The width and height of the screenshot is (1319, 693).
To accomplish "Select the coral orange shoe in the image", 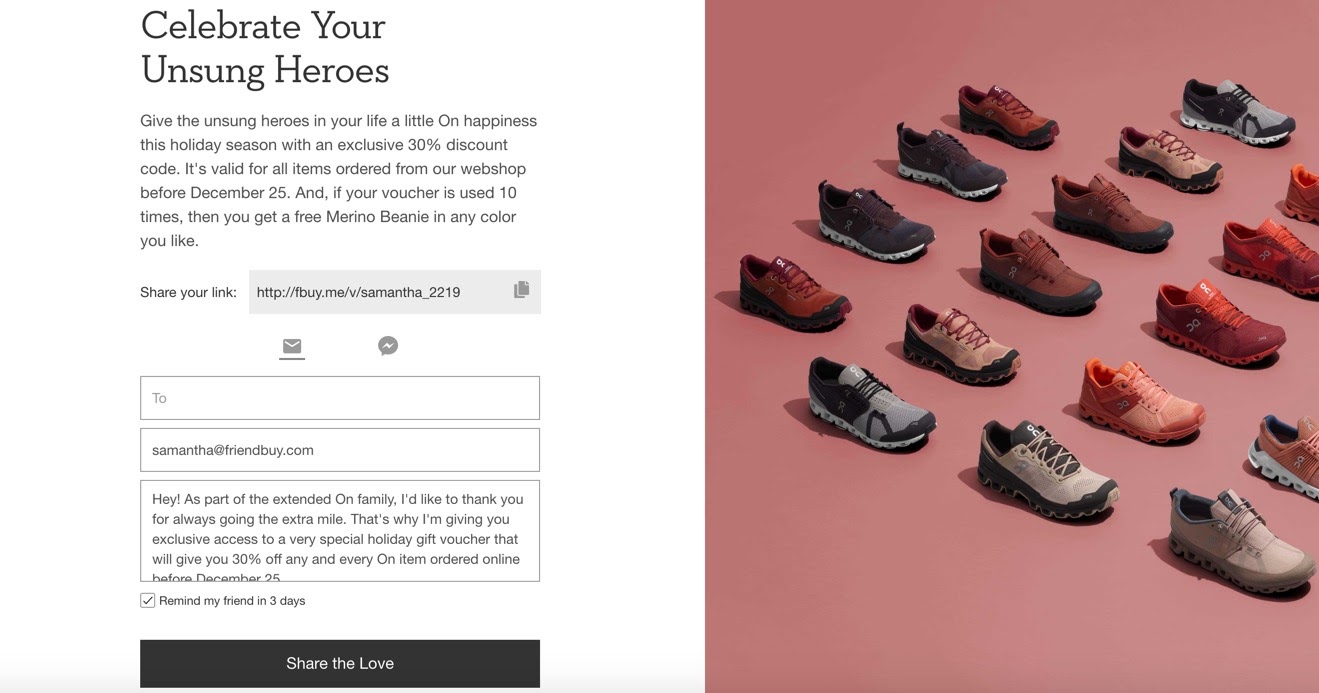I will [1142, 400].
